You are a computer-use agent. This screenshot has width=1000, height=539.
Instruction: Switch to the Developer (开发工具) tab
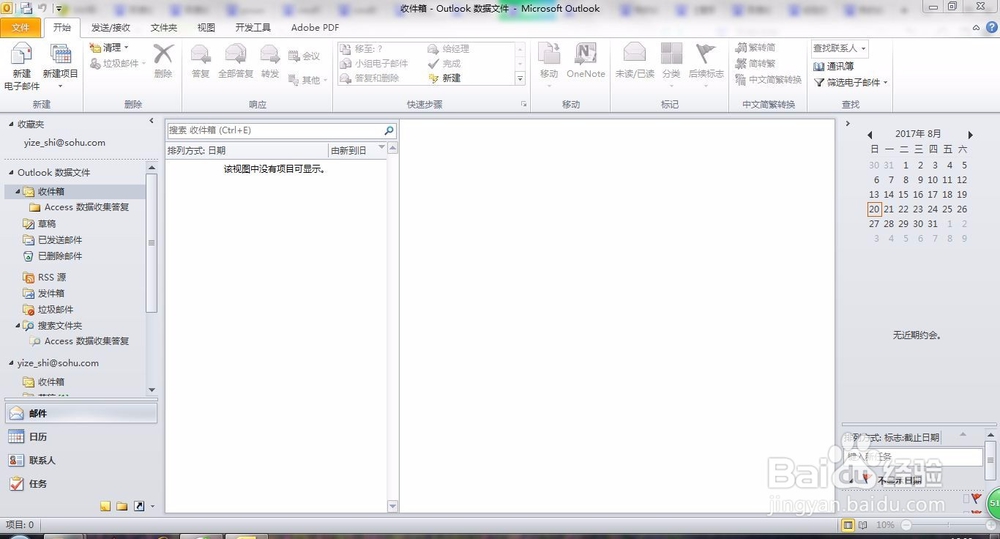coord(253,27)
